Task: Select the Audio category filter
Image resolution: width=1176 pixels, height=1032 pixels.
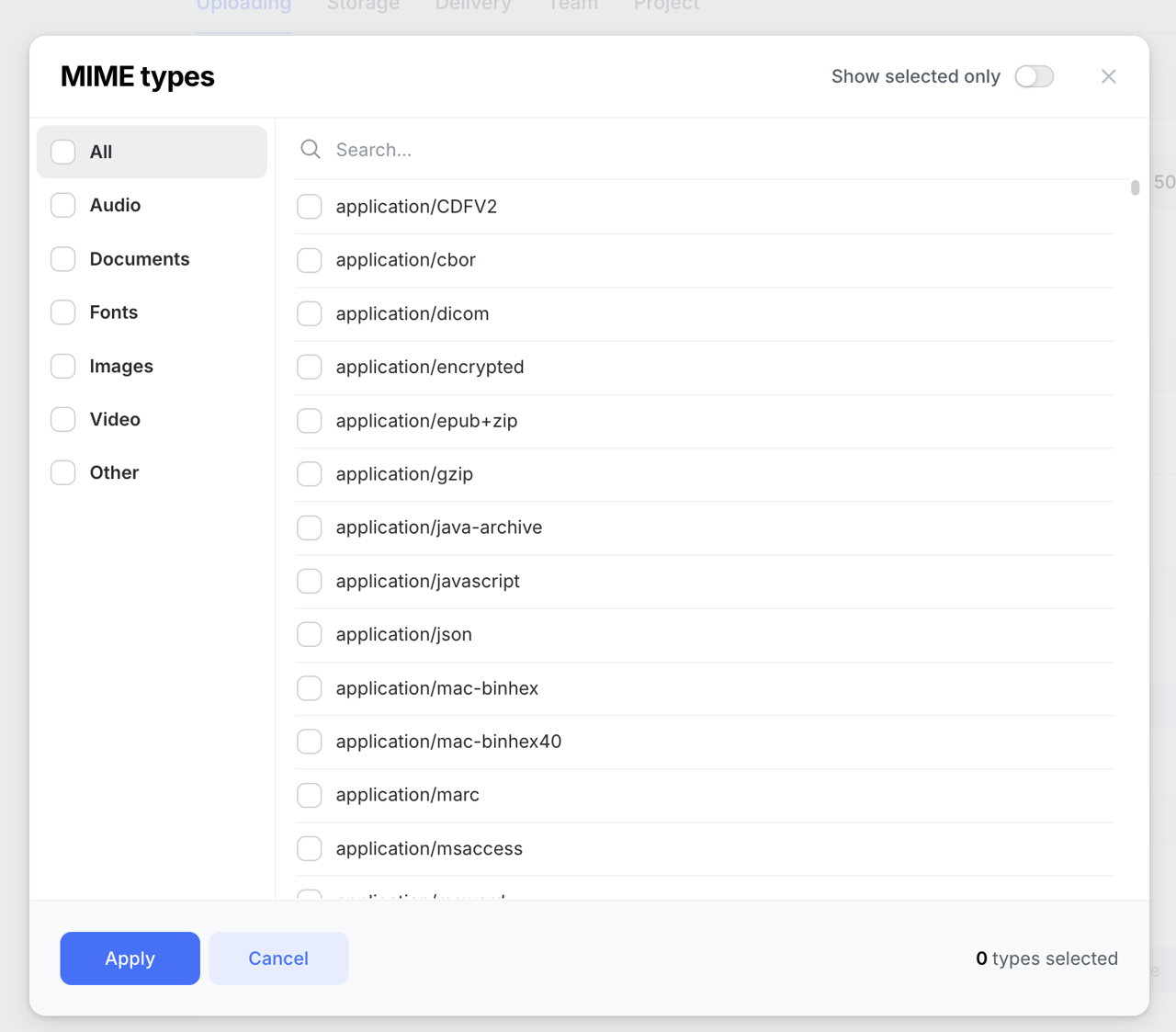Action: [62, 205]
